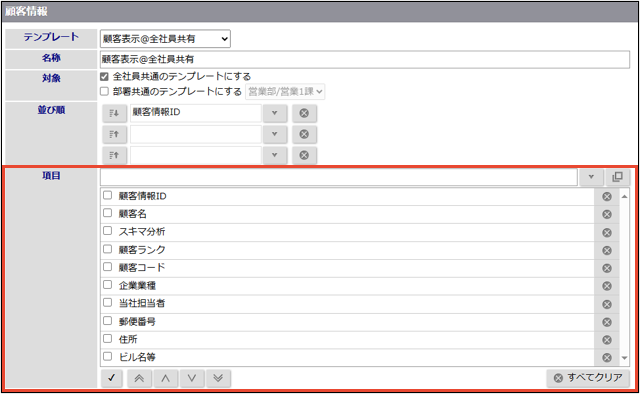Check the スキマ分析 item checkbox
Screen dimensions: 640x394
[107, 231]
